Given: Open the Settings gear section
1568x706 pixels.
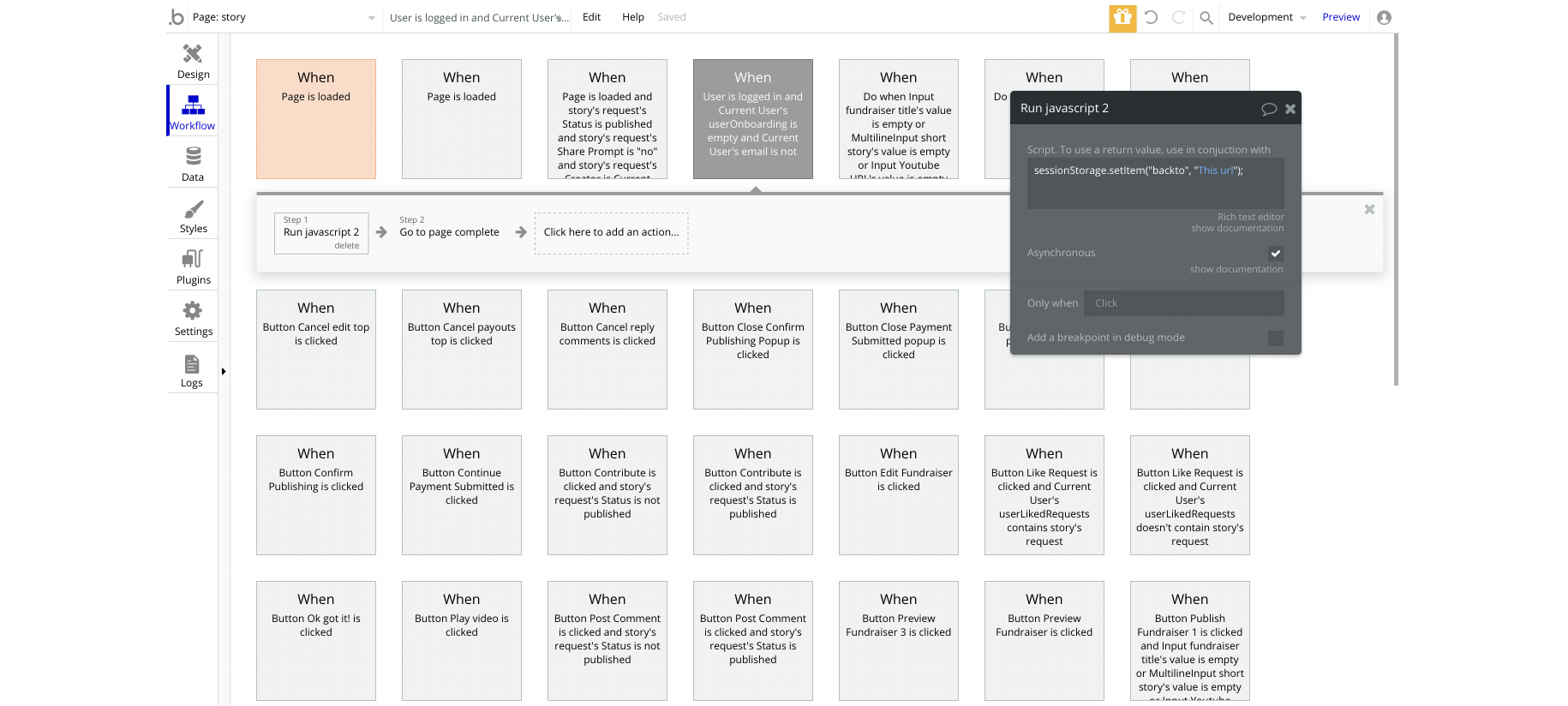Looking at the screenshot, I should click(x=193, y=318).
